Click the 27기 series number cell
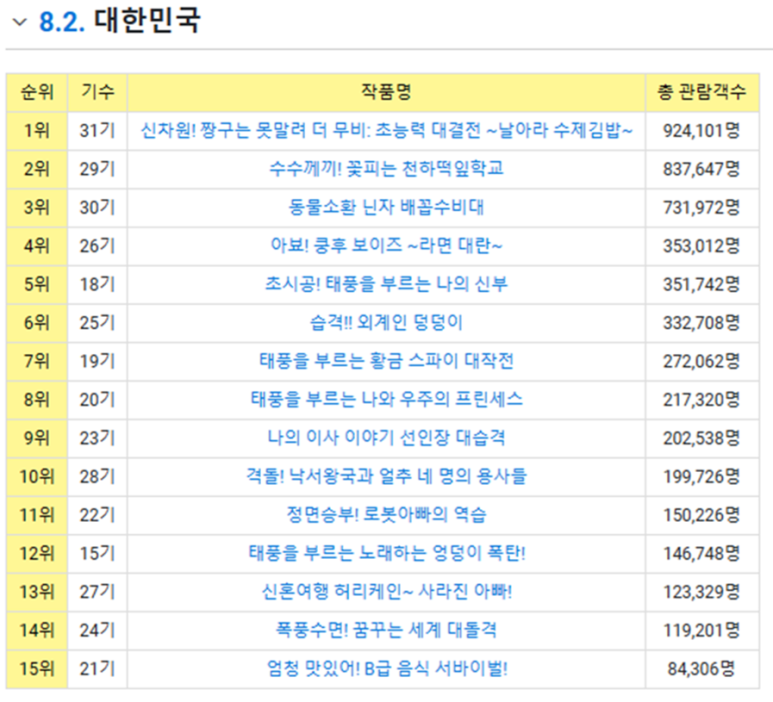This screenshot has height=702, width=773. 97,592
